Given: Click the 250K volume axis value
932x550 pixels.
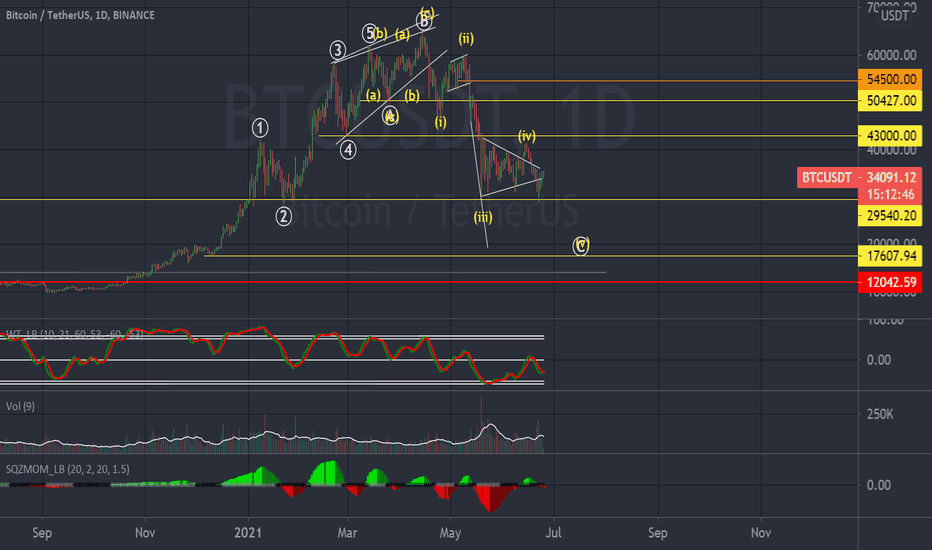Looking at the screenshot, I should tap(880, 414).
